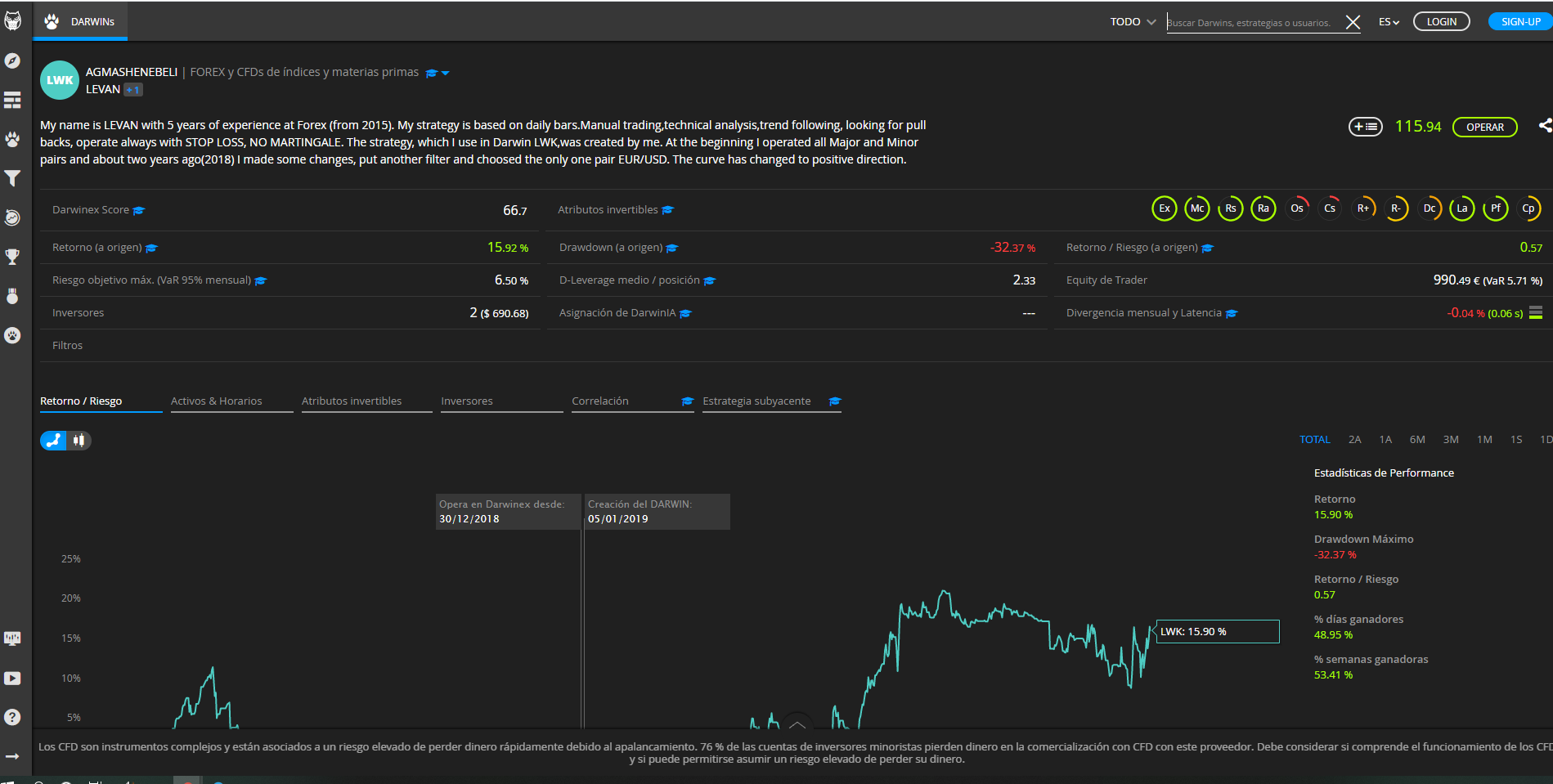
Task: Click the trophy icon in left sidebar
Action: tap(12, 257)
